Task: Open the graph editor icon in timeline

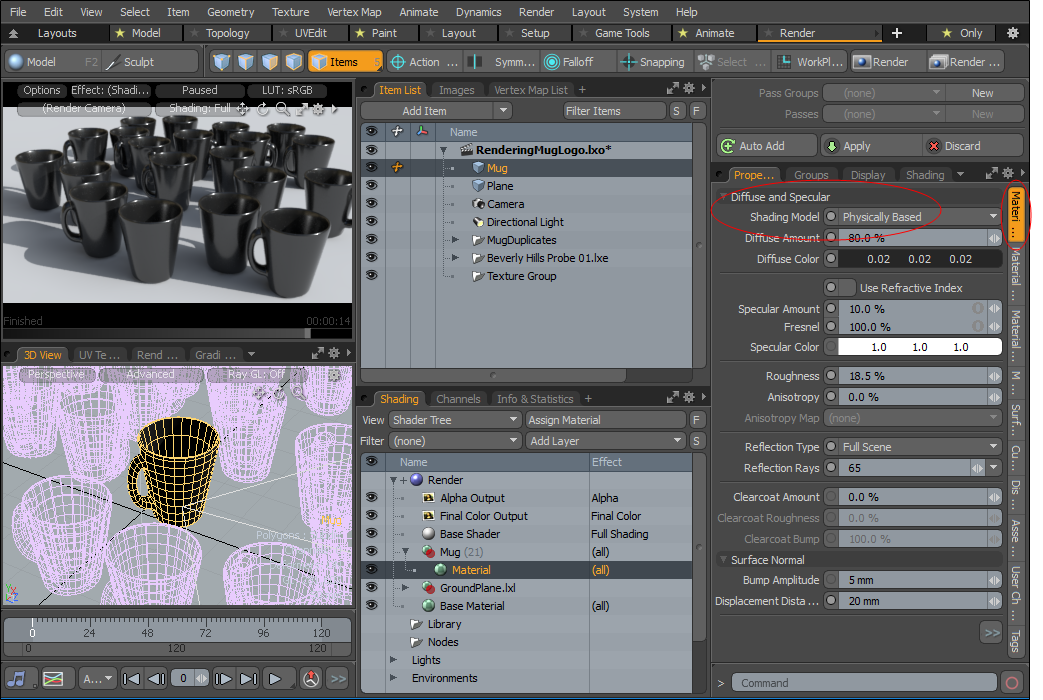Action: [x=55, y=678]
